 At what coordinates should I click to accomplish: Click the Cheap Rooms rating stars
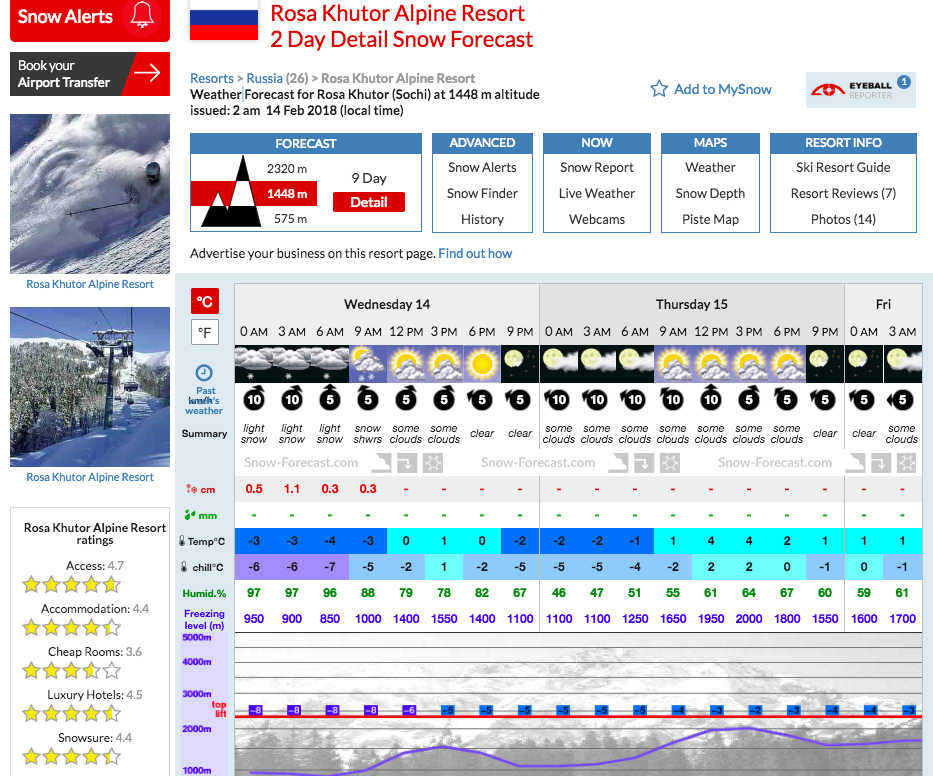71,671
